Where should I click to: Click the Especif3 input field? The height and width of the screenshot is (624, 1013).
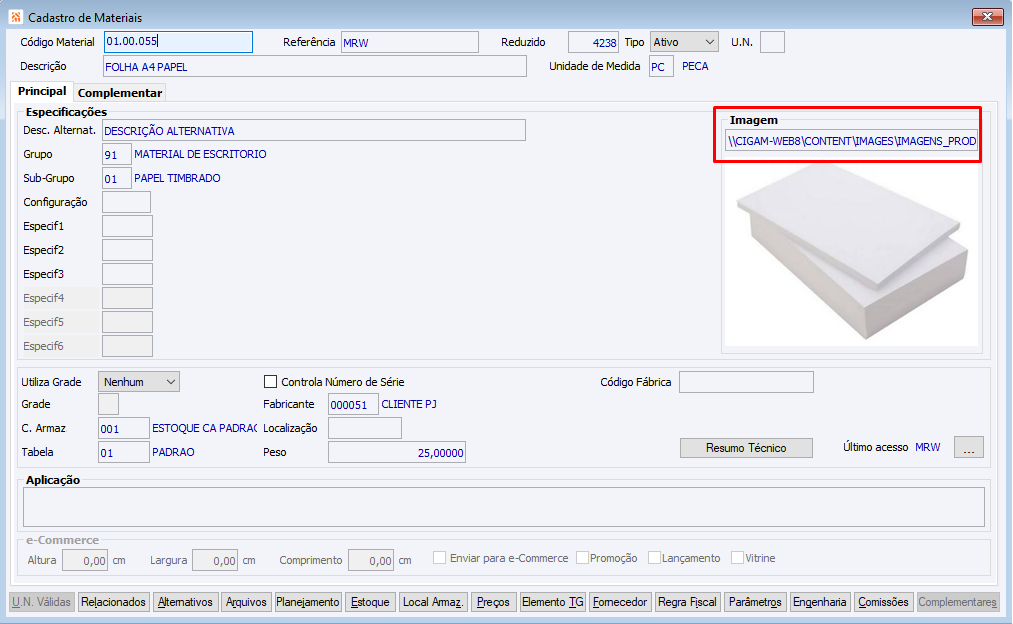(127, 274)
